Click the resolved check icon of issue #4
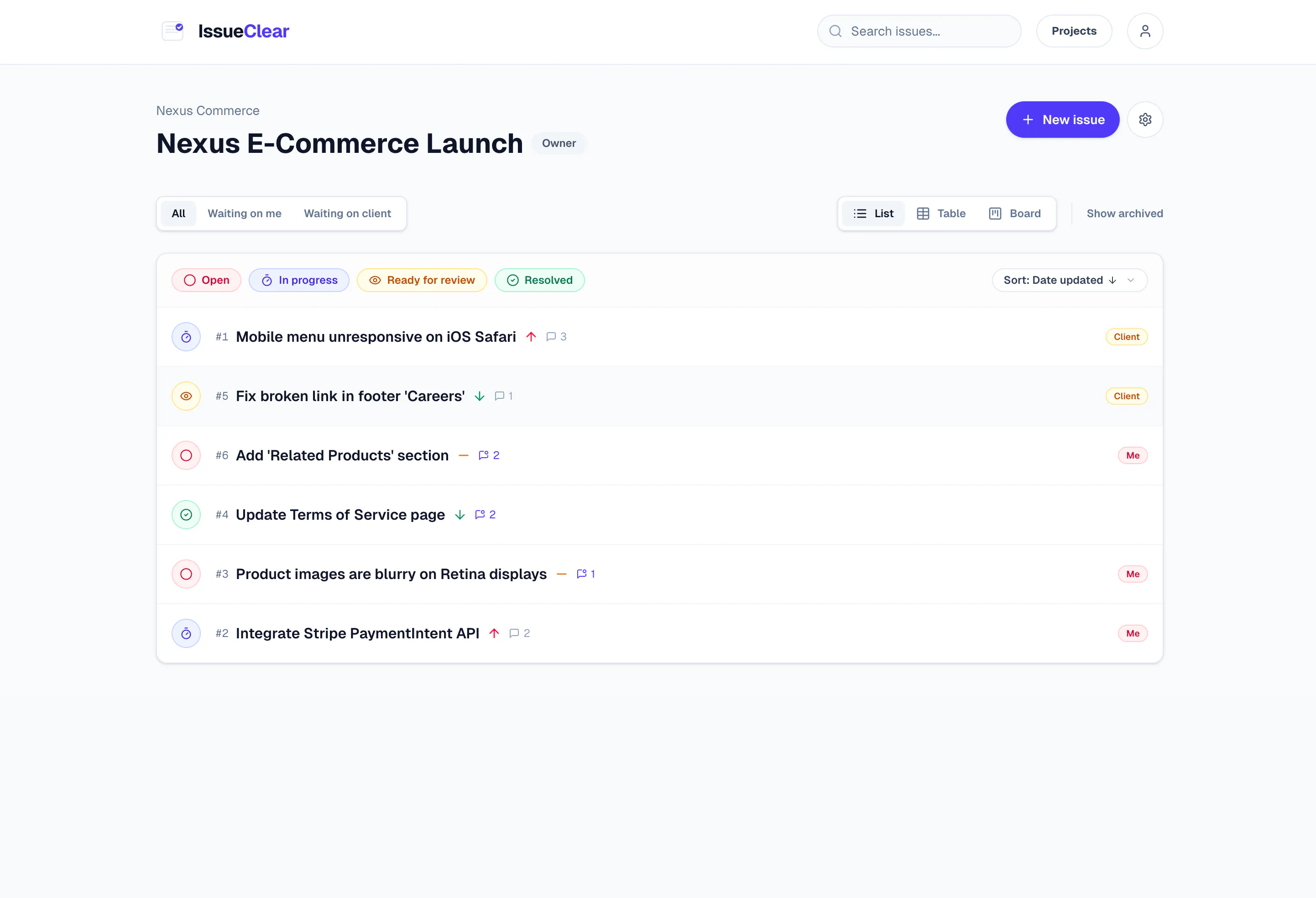Image resolution: width=1316 pixels, height=898 pixels. pyautogui.click(x=186, y=515)
